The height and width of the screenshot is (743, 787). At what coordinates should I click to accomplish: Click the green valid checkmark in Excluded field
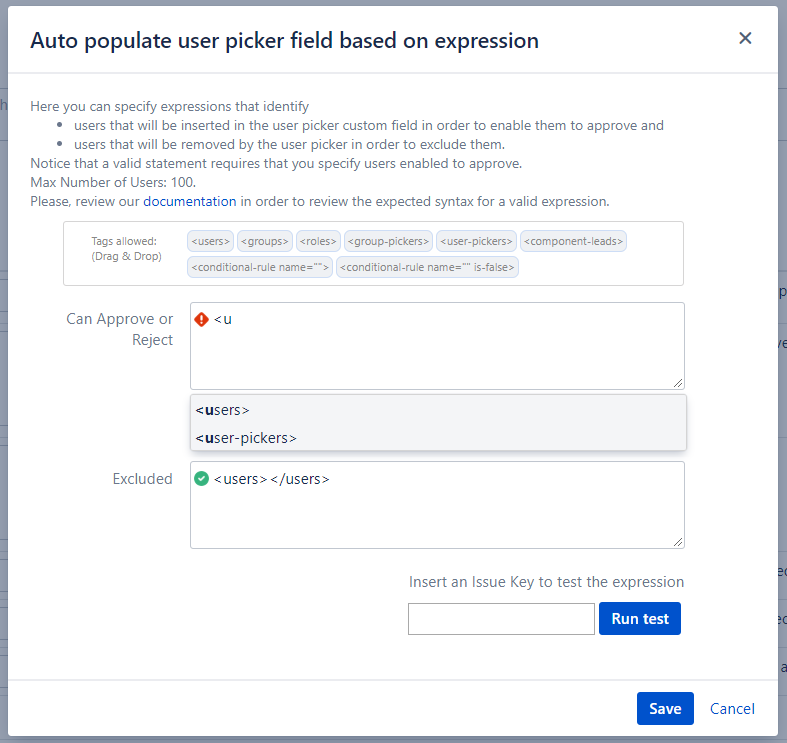click(202, 479)
